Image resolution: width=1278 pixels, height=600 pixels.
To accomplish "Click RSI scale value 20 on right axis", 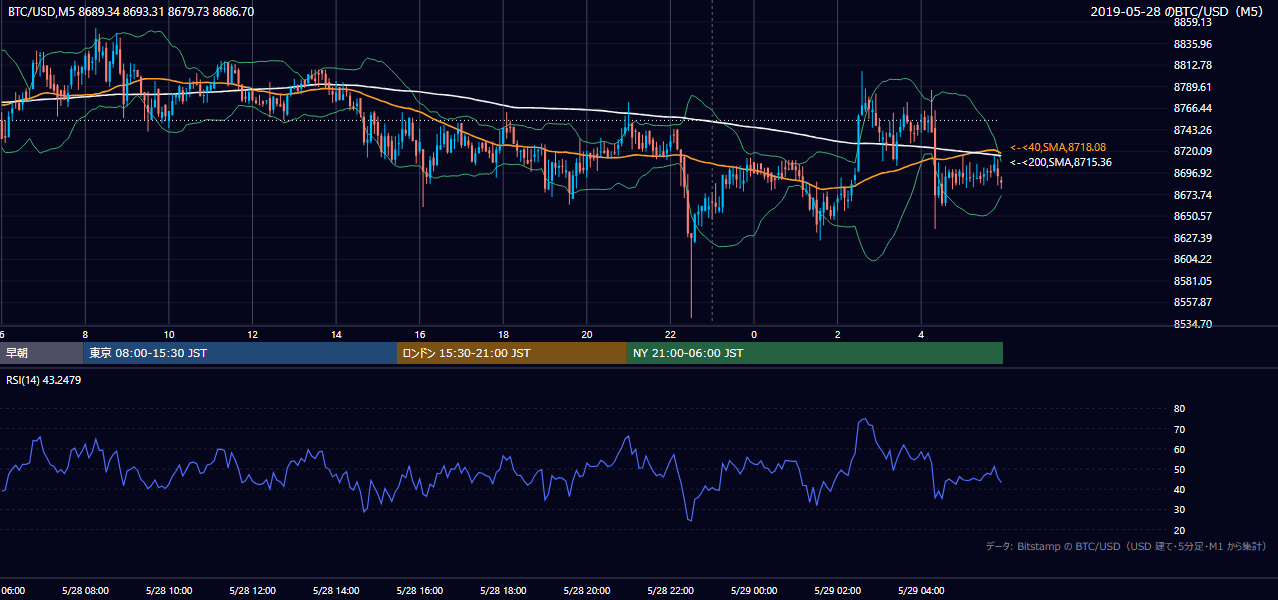I will click(1179, 530).
